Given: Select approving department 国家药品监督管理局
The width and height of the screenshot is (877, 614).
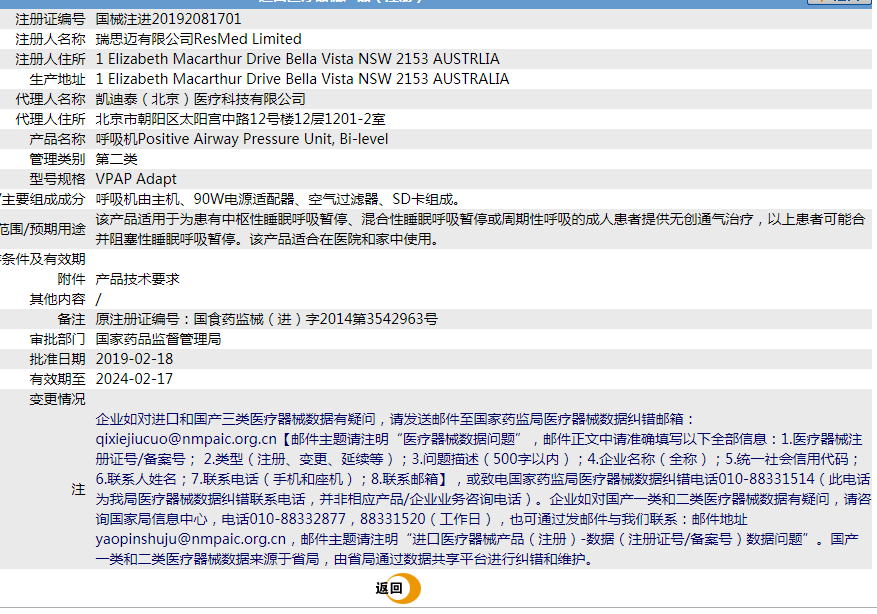Looking at the screenshot, I should point(158,339).
